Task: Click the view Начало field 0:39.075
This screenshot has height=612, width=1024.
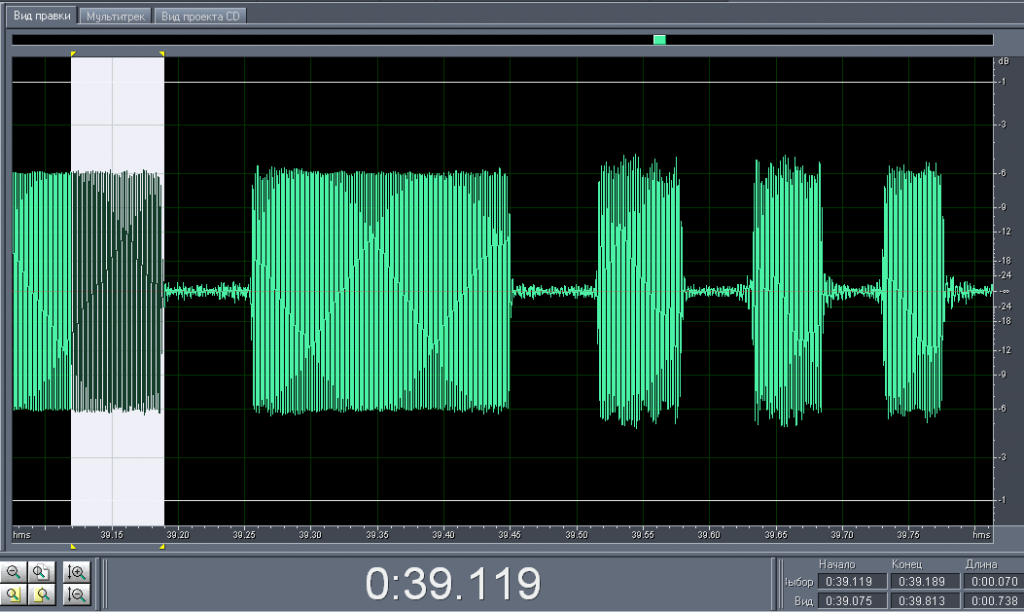Action: coord(847,600)
